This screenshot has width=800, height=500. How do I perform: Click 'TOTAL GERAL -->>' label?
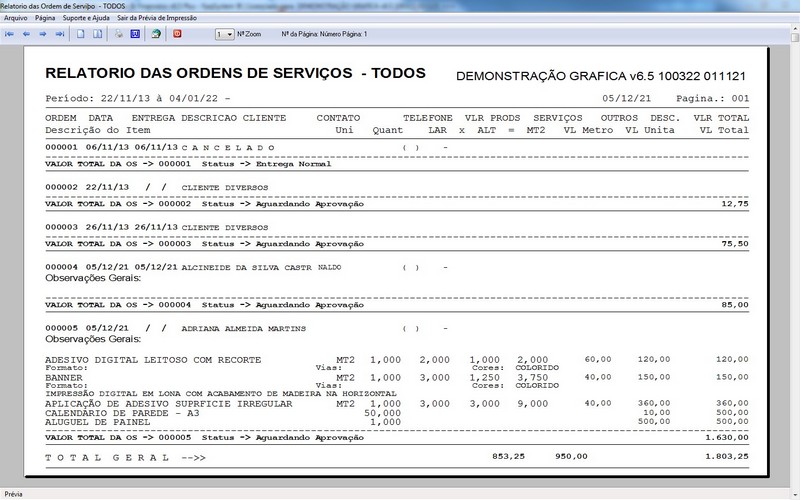[126, 458]
